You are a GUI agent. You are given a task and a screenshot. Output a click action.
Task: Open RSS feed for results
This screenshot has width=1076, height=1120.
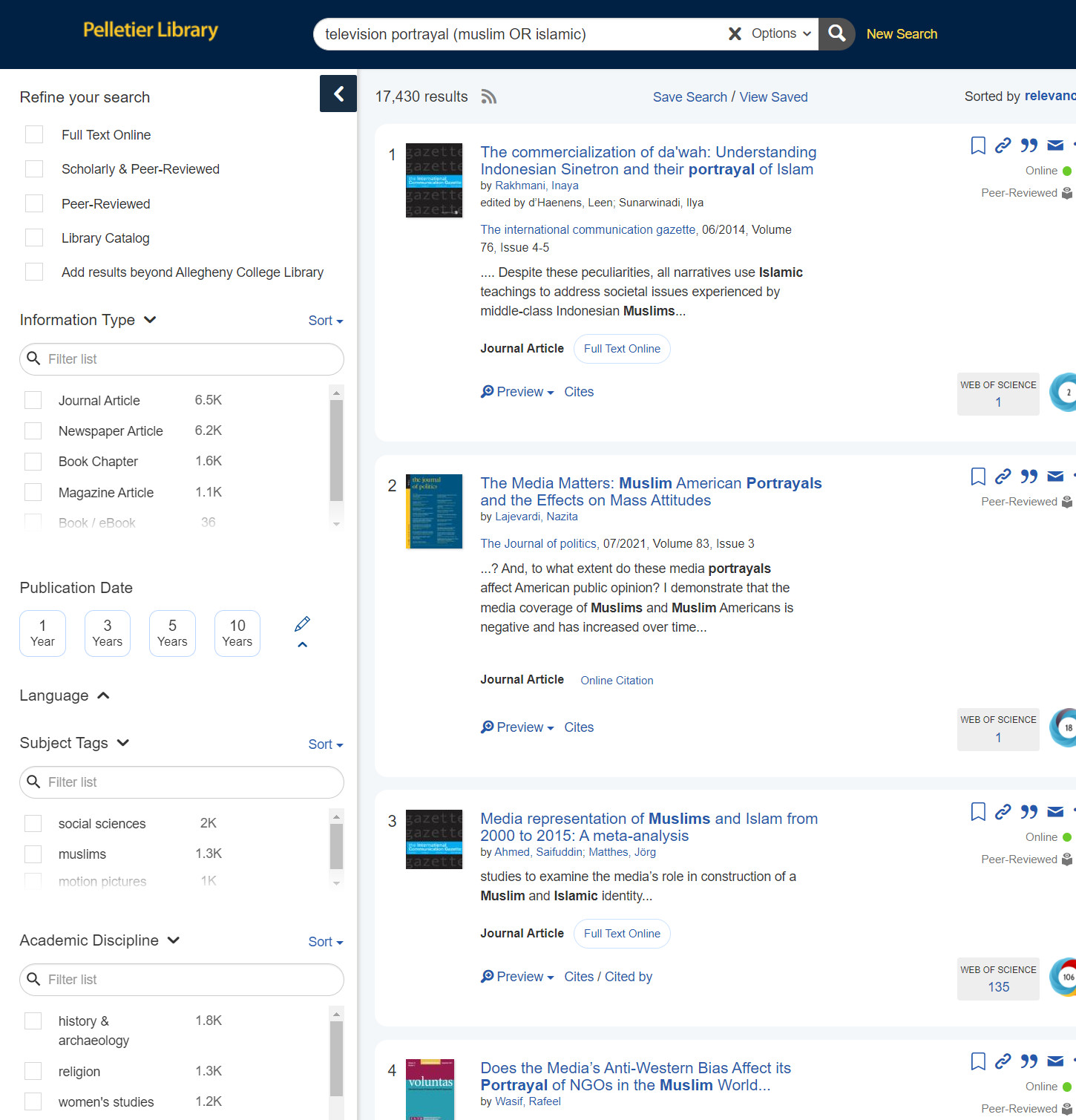[488, 96]
